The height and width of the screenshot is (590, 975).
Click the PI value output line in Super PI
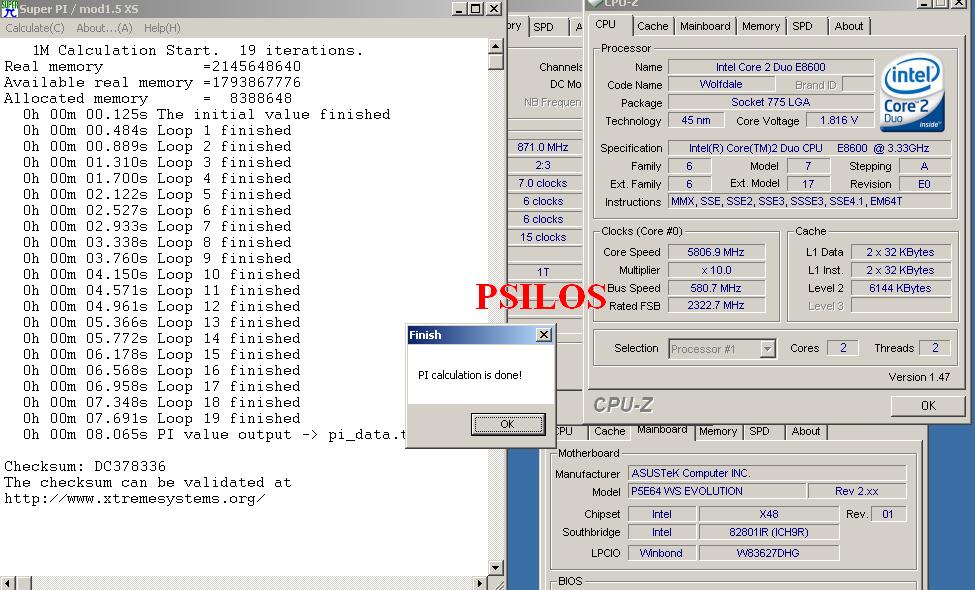tap(214, 435)
